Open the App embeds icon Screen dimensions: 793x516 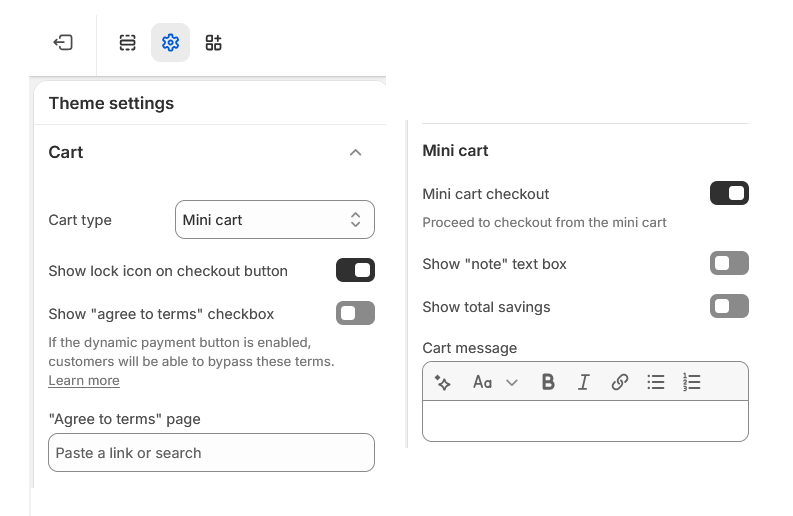[x=213, y=42]
